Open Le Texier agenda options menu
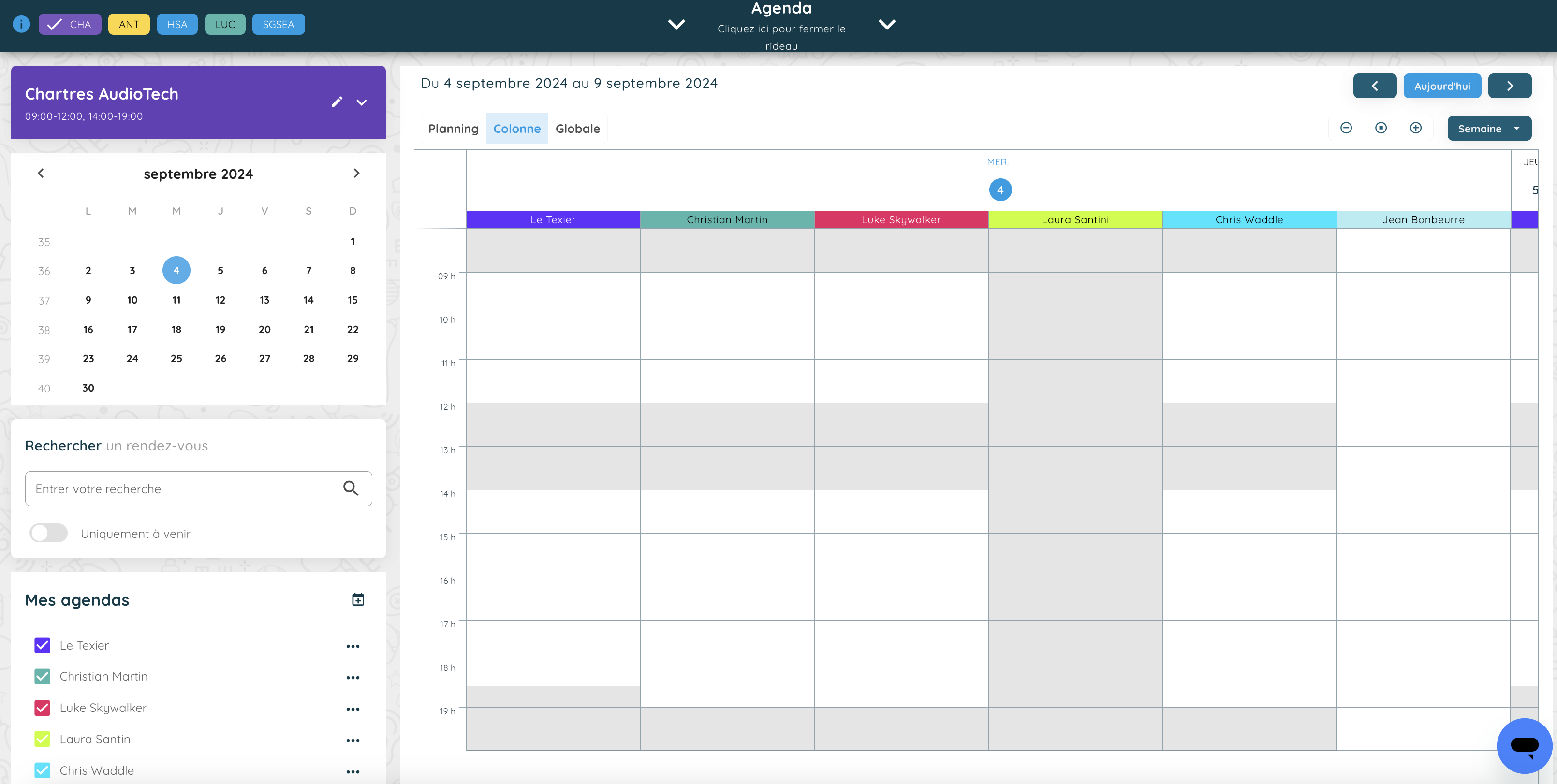The image size is (1557, 784). [x=353, y=646]
